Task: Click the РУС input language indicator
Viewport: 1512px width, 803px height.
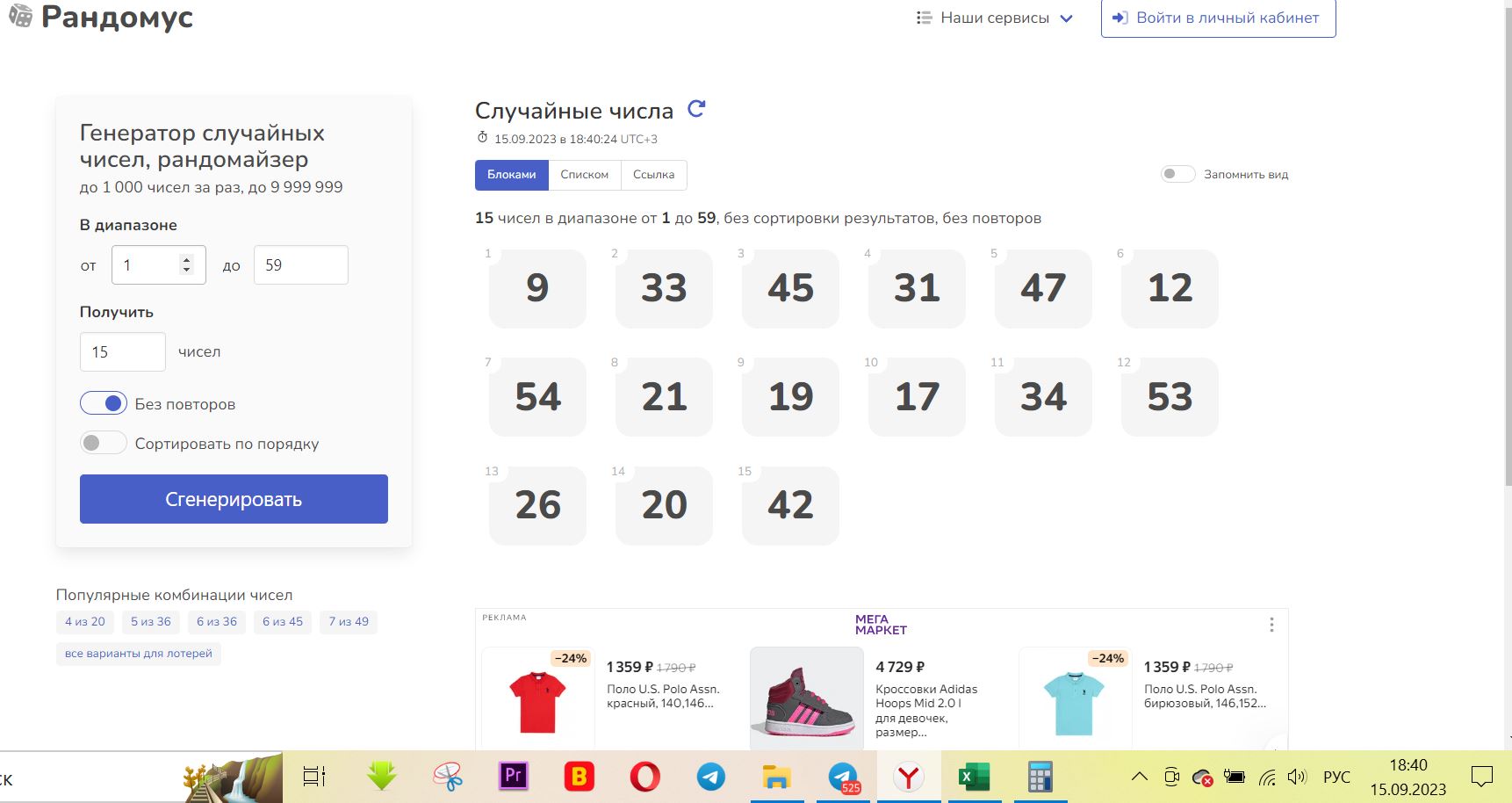Action: click(1336, 777)
